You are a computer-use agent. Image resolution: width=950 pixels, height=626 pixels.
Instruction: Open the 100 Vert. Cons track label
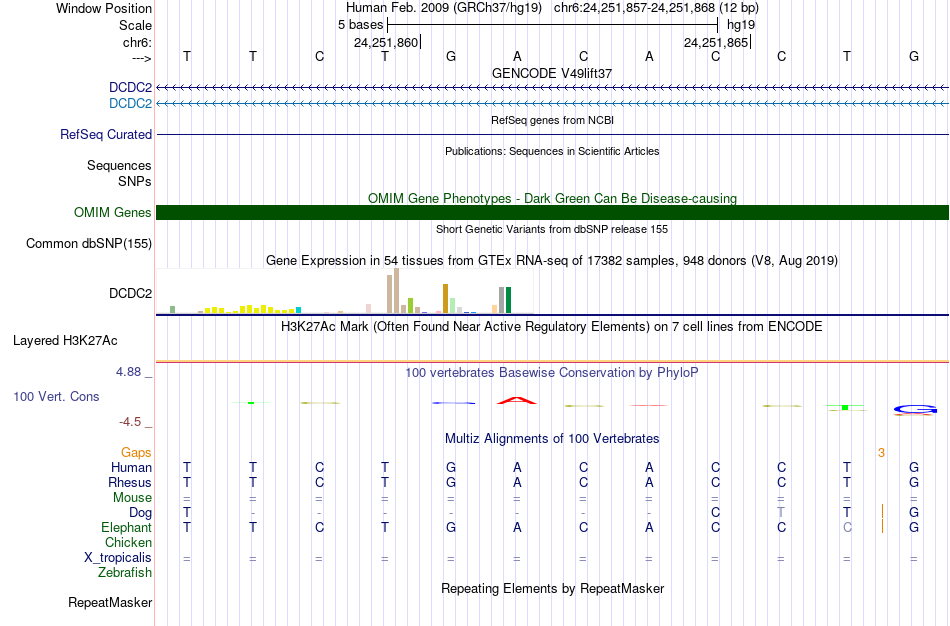pyautogui.click(x=56, y=396)
